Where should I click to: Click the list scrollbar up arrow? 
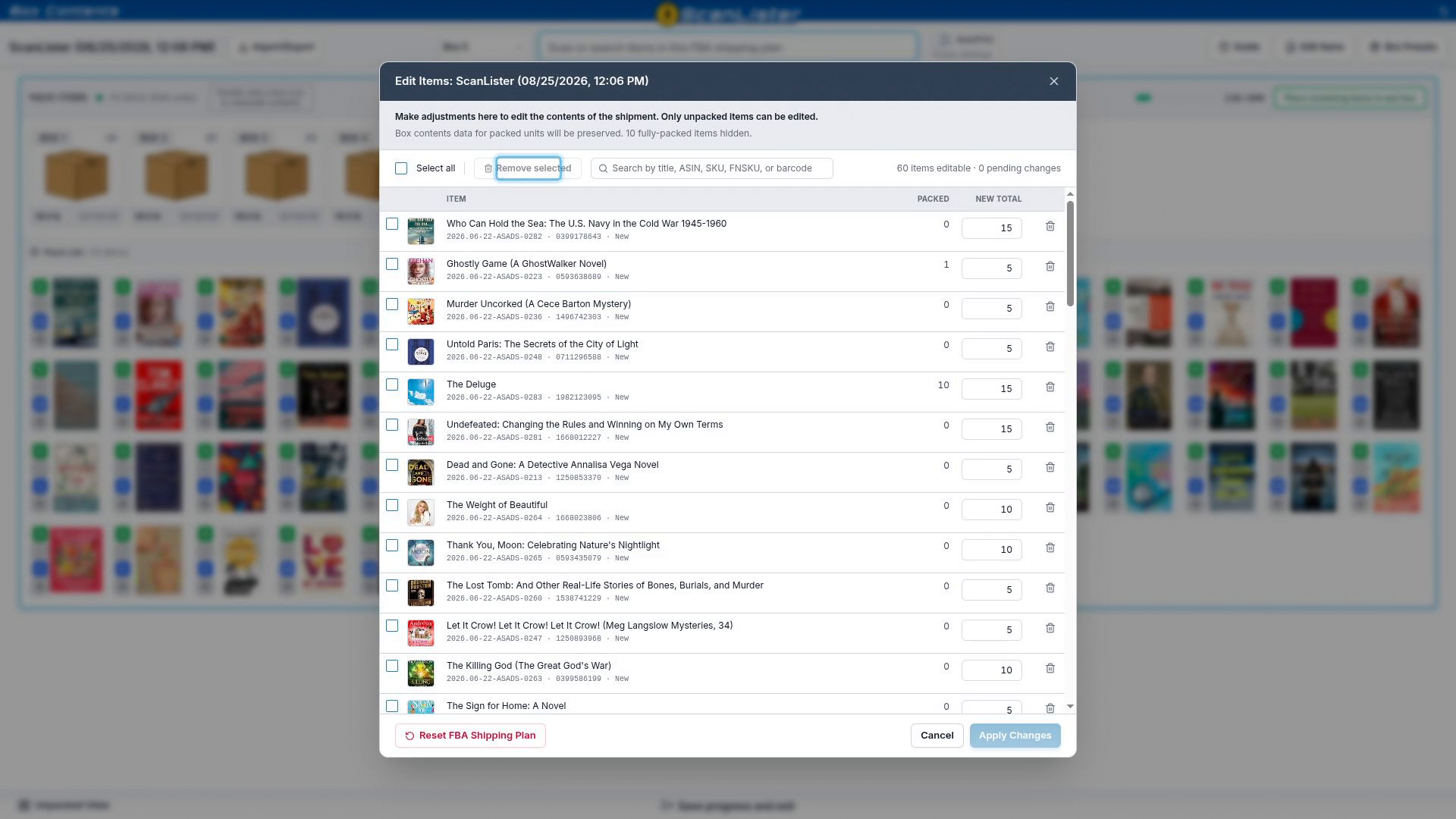pyautogui.click(x=1070, y=195)
